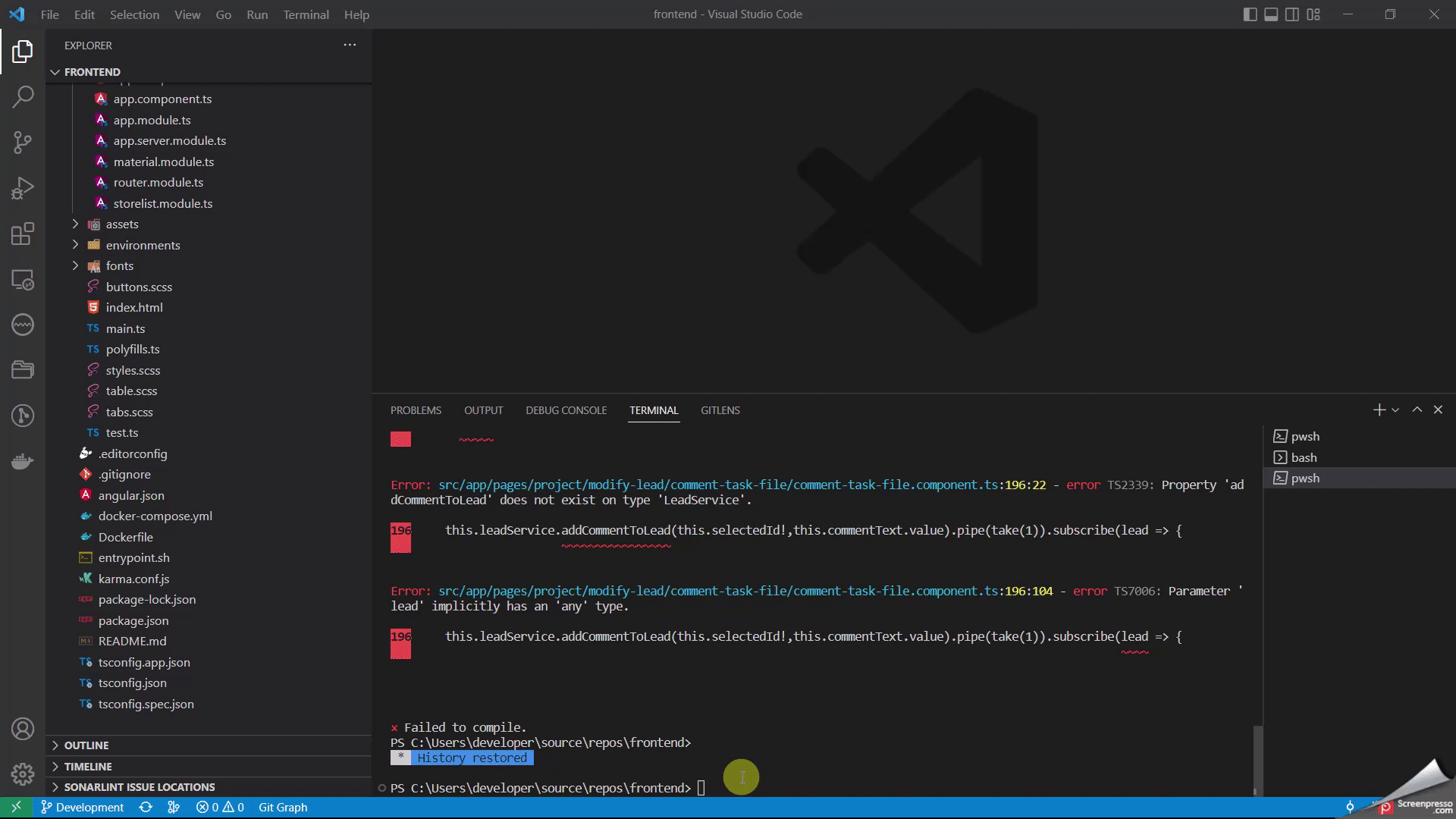Open the Terminal menu
1456x819 pixels.
306,14
